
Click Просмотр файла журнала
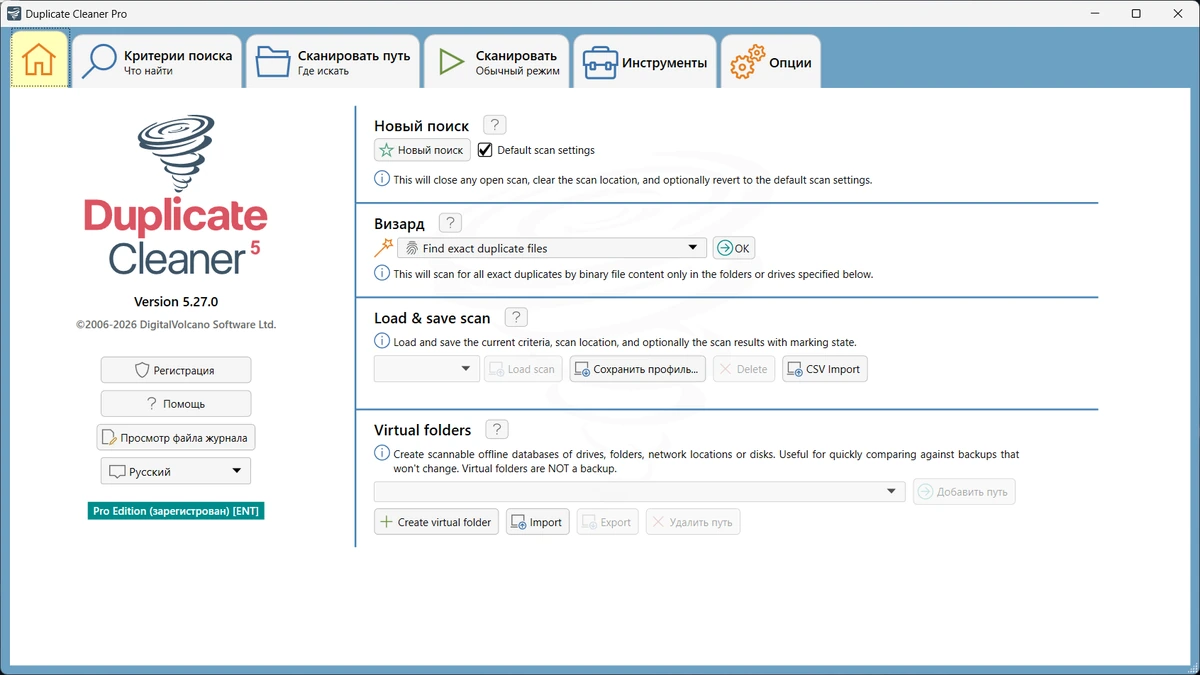tap(176, 437)
